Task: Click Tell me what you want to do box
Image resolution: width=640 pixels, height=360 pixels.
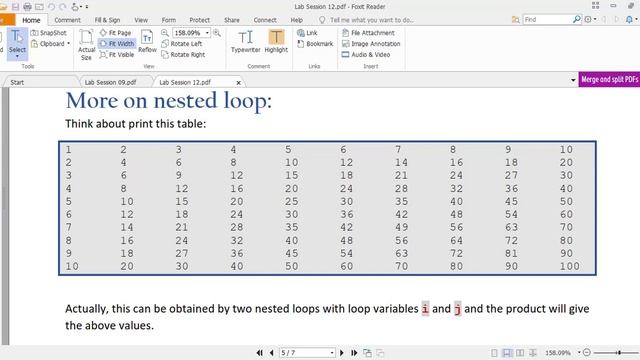Action: pyautogui.click(x=367, y=20)
